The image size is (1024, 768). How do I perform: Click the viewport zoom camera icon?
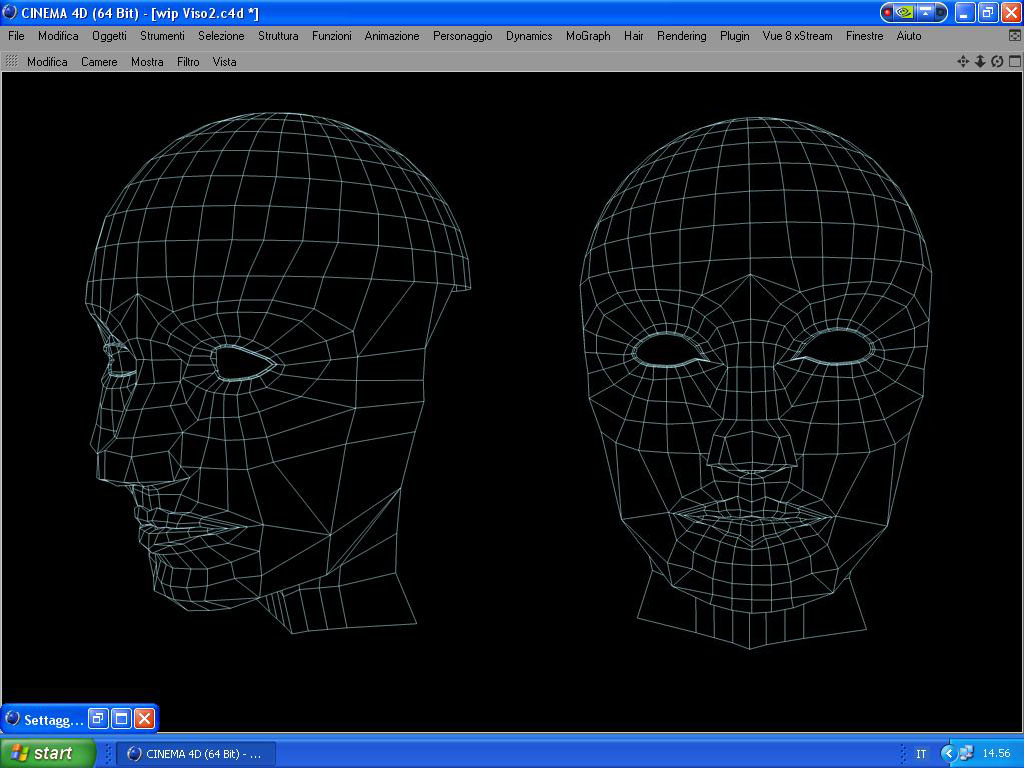pyautogui.click(x=980, y=61)
